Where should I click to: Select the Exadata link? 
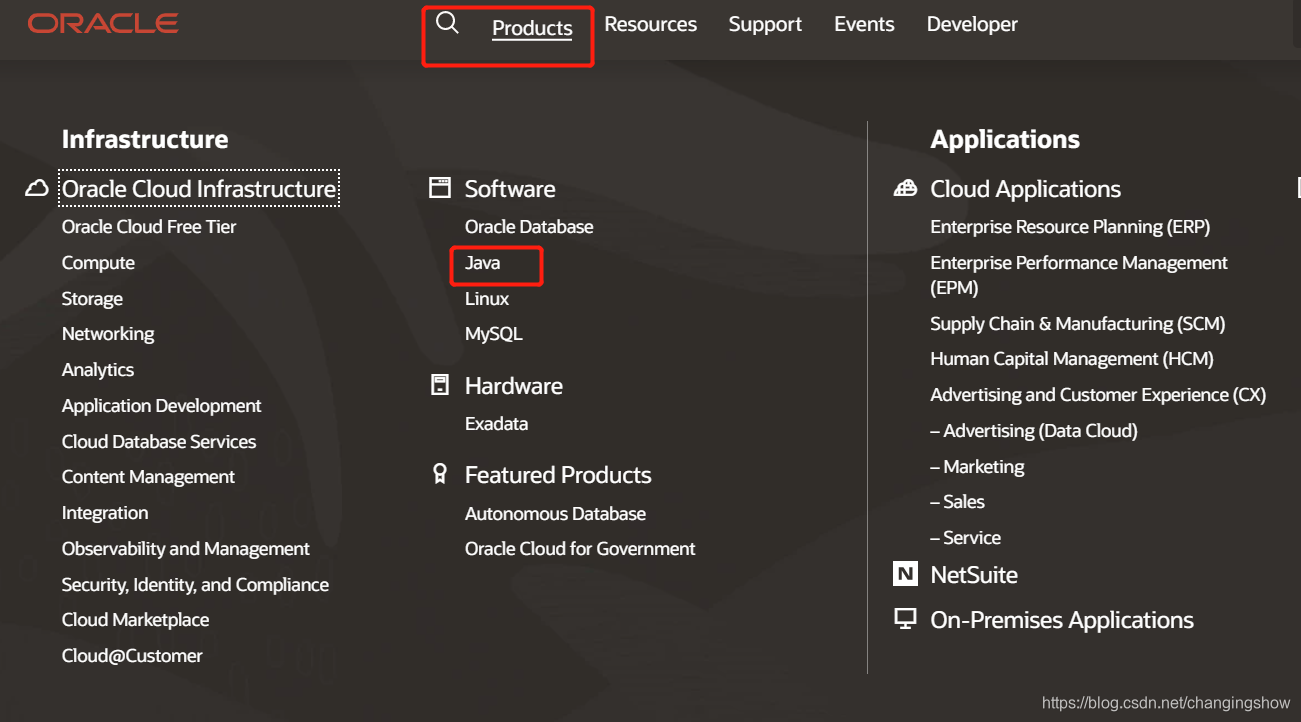(x=496, y=424)
